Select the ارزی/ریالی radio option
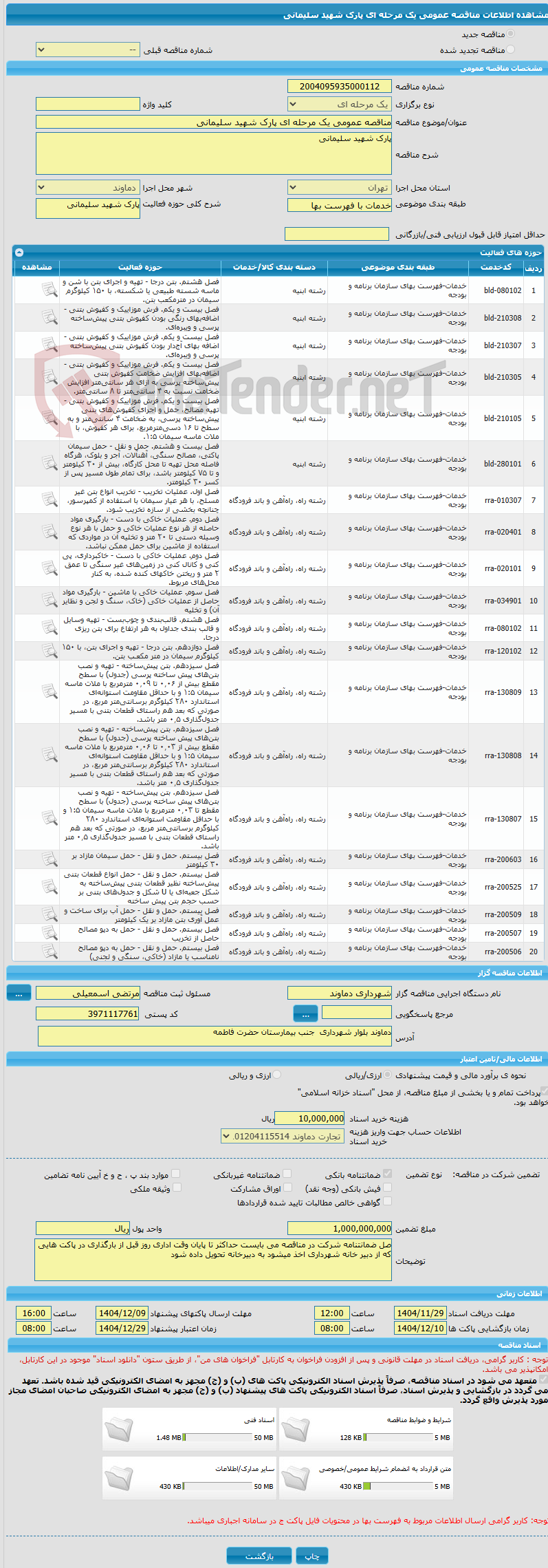This screenshot has height=1568, width=548. click(388, 1075)
